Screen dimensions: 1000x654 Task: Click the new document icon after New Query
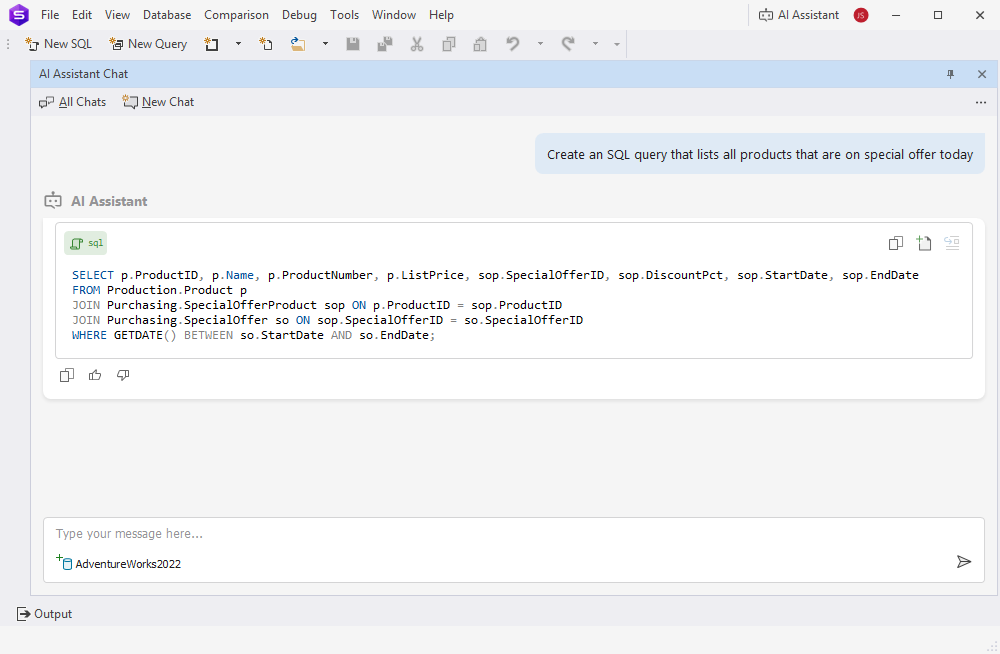coord(211,44)
